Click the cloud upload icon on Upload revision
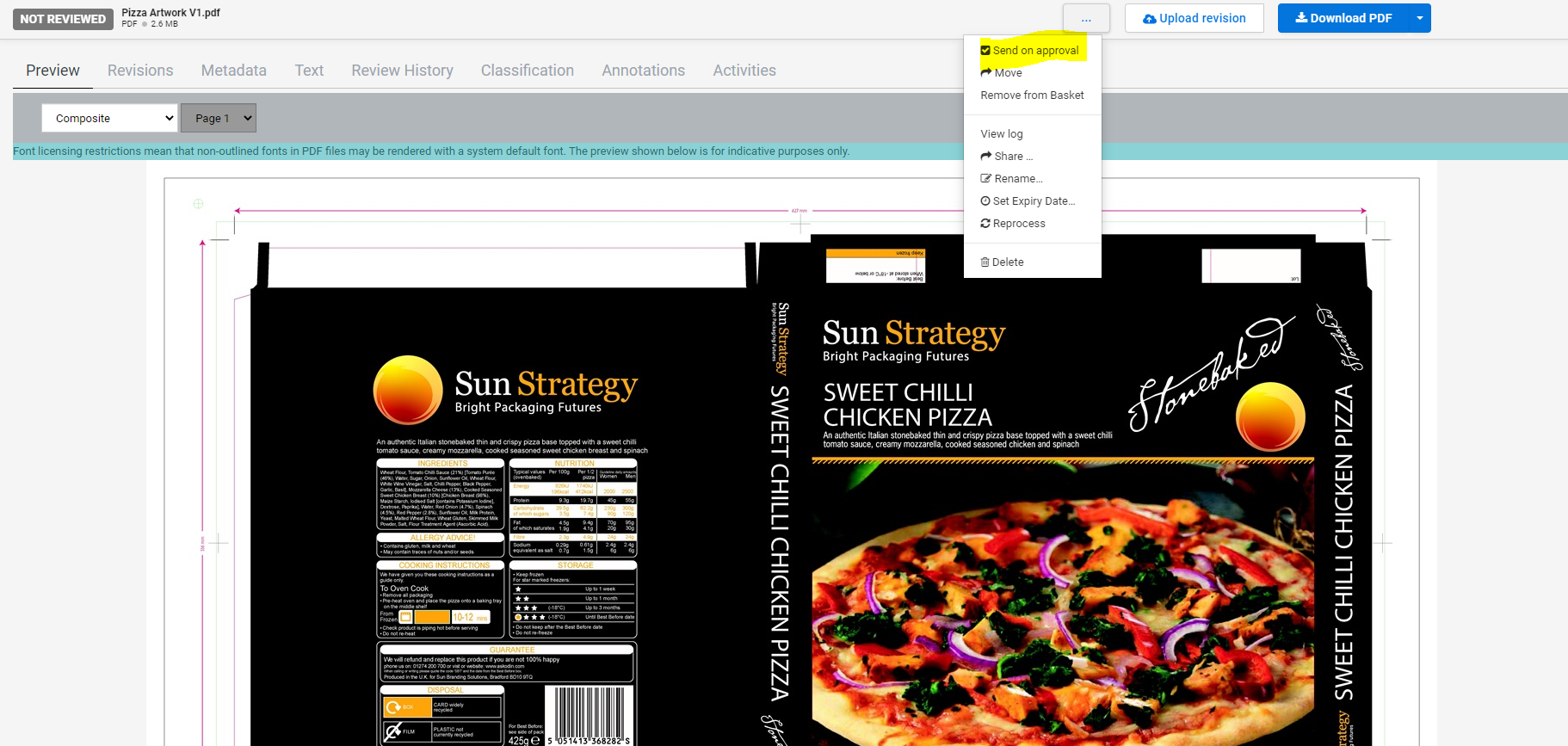Viewport: 1568px width, 746px height. click(1149, 19)
